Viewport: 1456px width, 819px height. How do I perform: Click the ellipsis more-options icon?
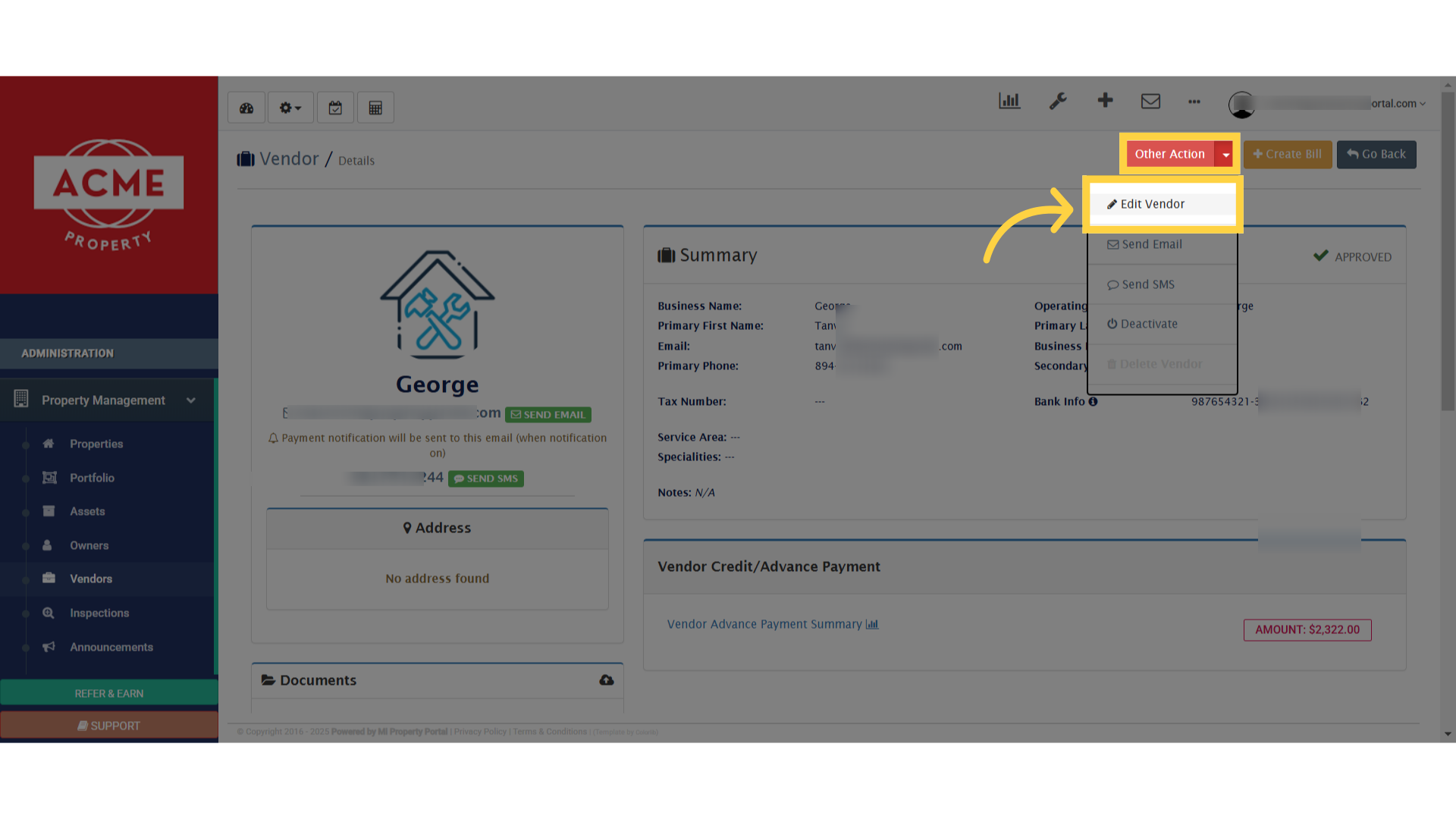click(x=1194, y=102)
